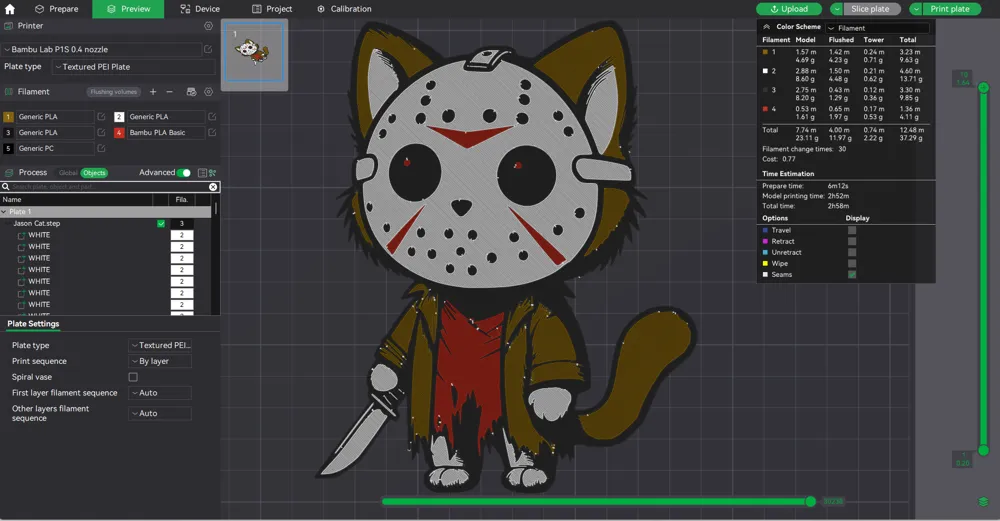Go to the Home screen icon
Viewport: 1000px width, 521px height.
(10, 9)
